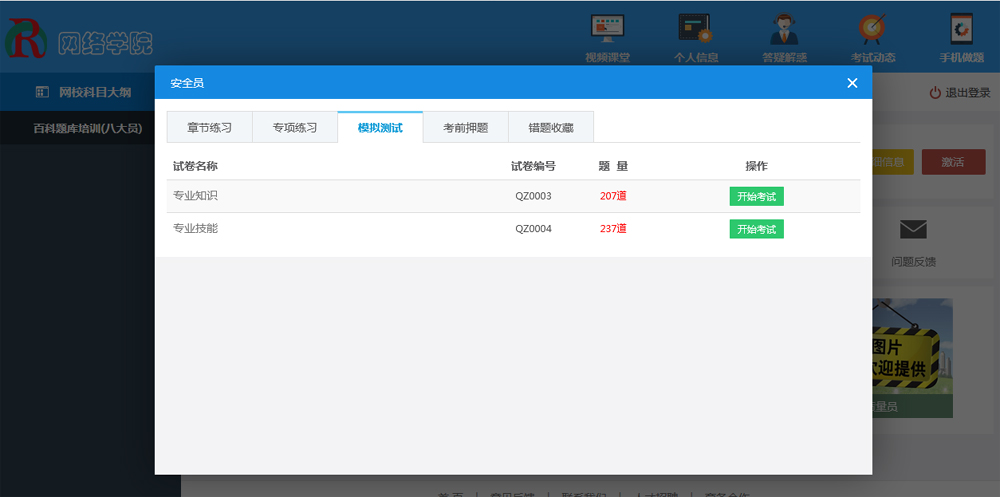Viewport: 1000px width, 497px height.
Task: Click the 207道 question count
Action: point(613,196)
